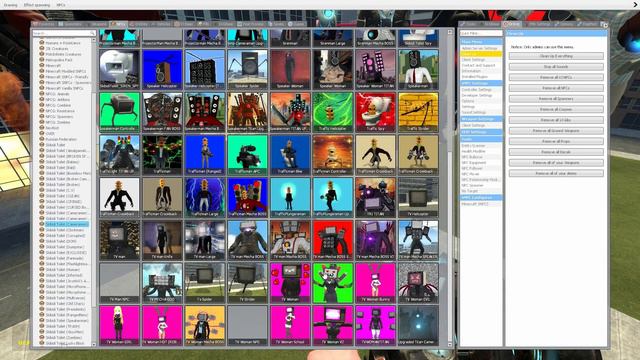Viewport: 640px width, 360px height.
Task: Collapse the Main Menu section header
Action: [x=481, y=42]
